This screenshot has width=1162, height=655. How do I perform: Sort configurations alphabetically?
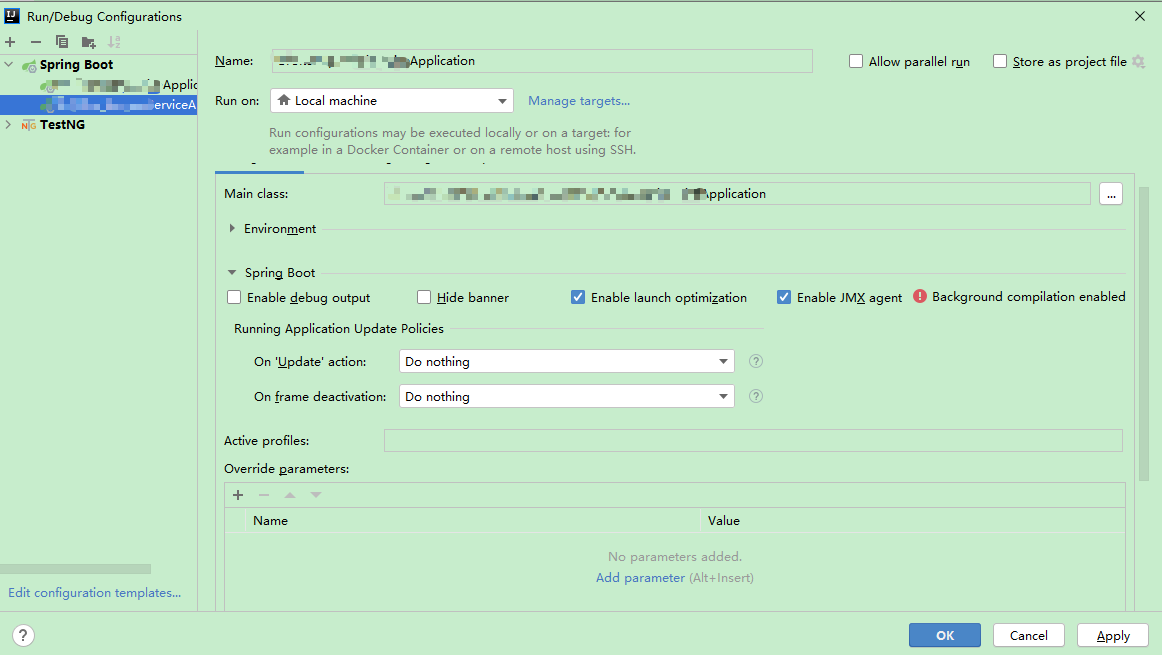pyautogui.click(x=114, y=42)
